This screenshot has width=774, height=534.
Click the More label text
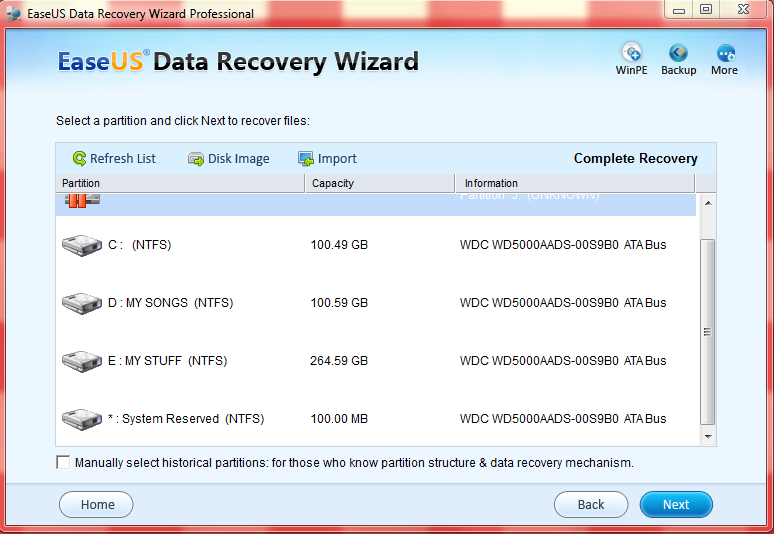pos(724,70)
